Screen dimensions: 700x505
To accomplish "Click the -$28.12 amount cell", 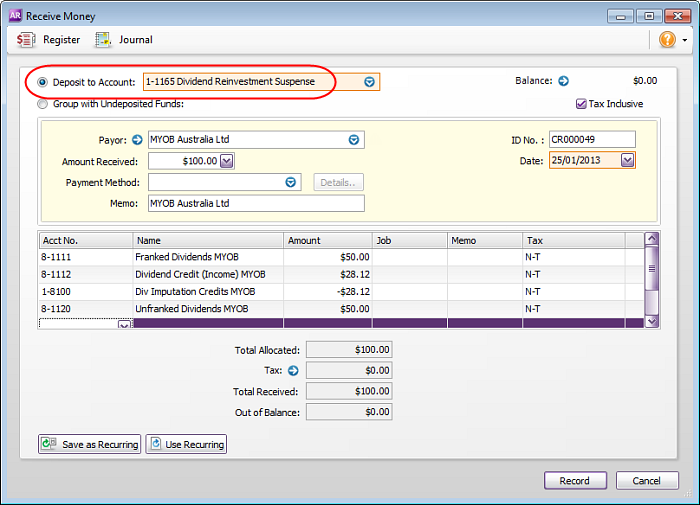I will 328,292.
